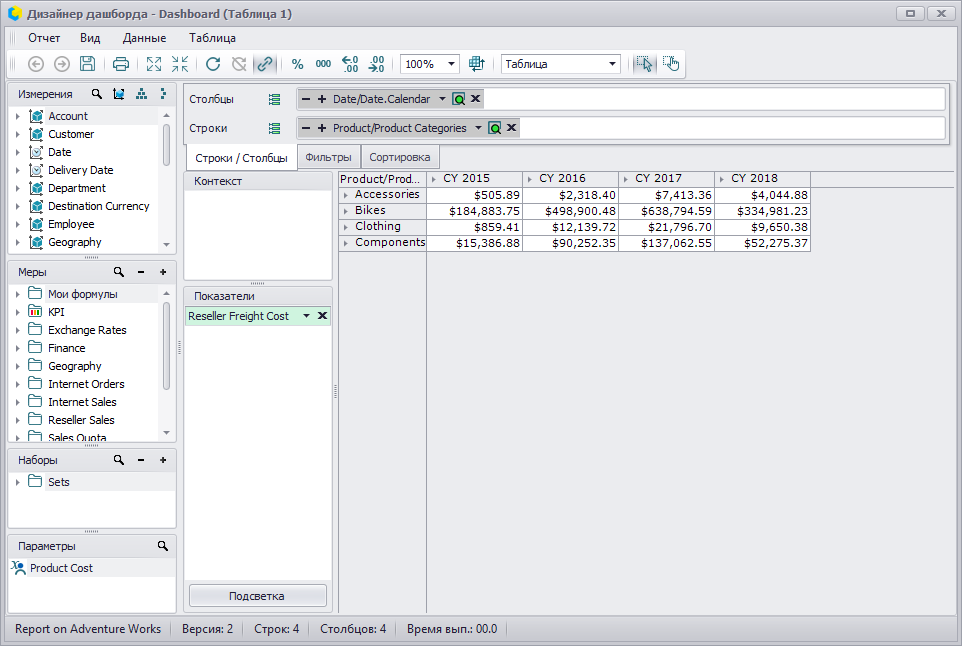Expand the Bikes row
The width and height of the screenshot is (962, 646).
(346, 211)
